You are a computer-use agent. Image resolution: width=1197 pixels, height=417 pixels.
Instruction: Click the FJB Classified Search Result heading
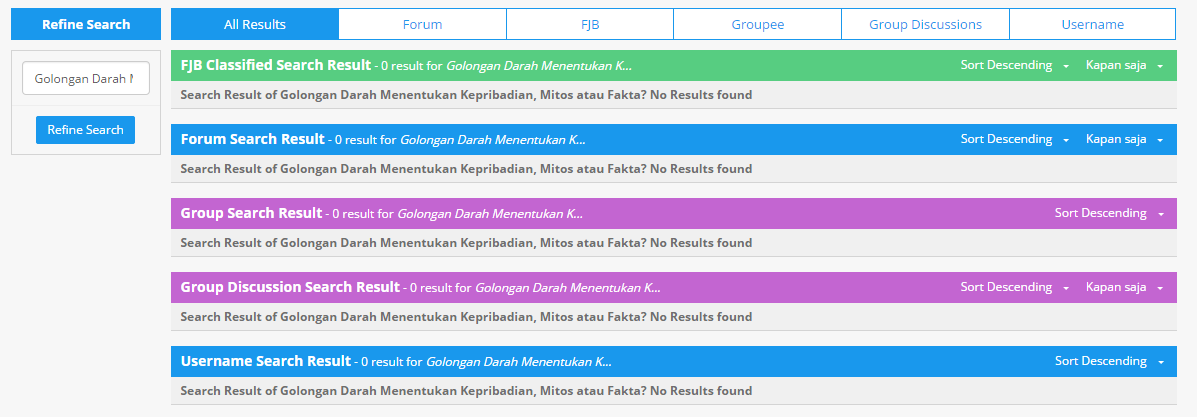[x=275, y=66]
